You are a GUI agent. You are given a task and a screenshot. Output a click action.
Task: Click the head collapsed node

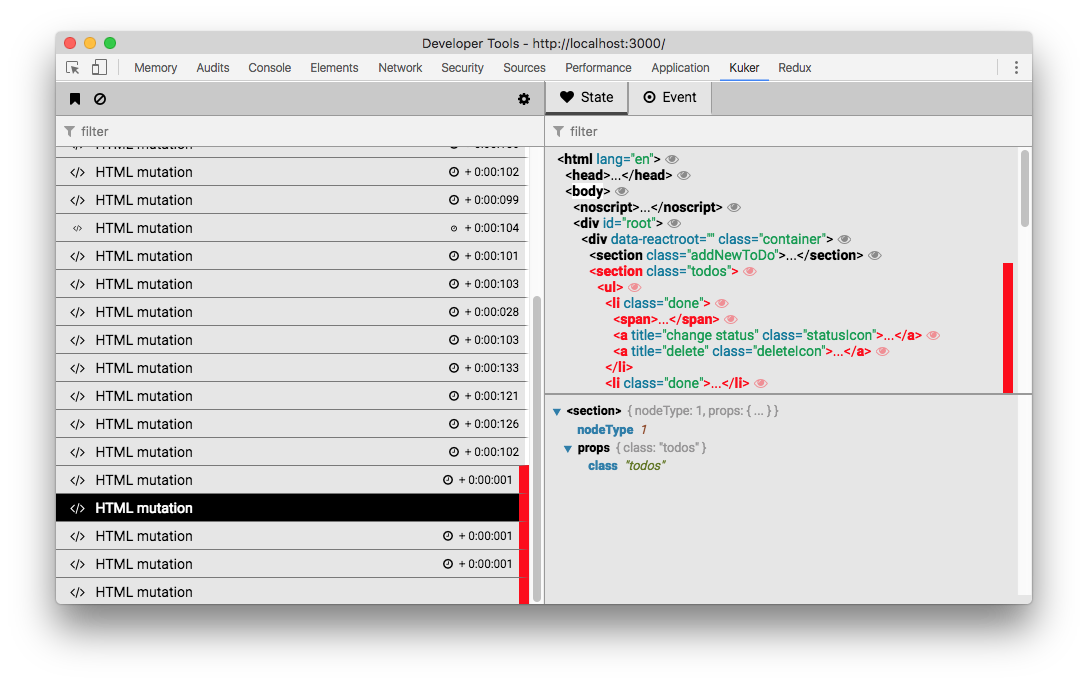[x=618, y=176]
